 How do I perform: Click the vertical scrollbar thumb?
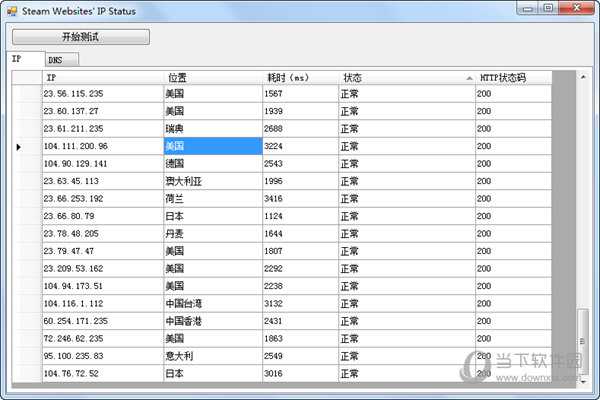point(583,341)
